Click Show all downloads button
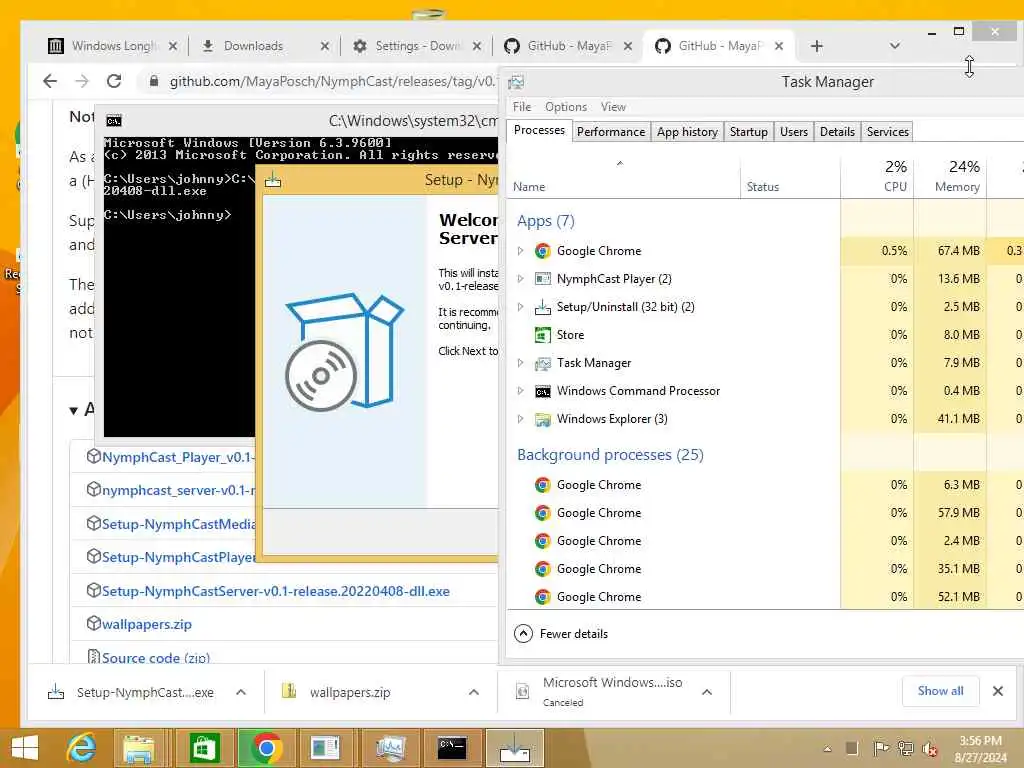The height and width of the screenshot is (768, 1024). click(x=940, y=691)
